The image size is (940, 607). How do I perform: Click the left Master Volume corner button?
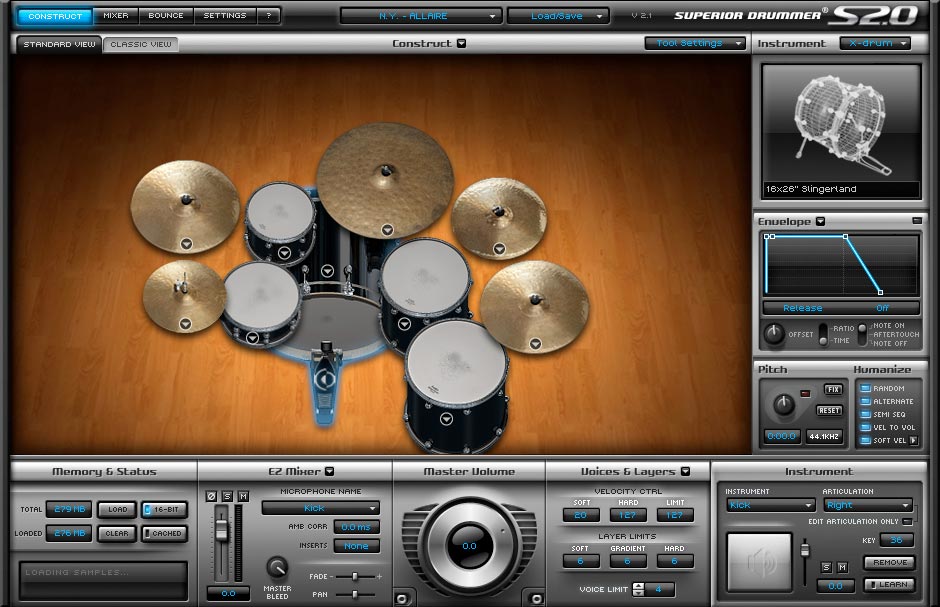[x=402, y=598]
